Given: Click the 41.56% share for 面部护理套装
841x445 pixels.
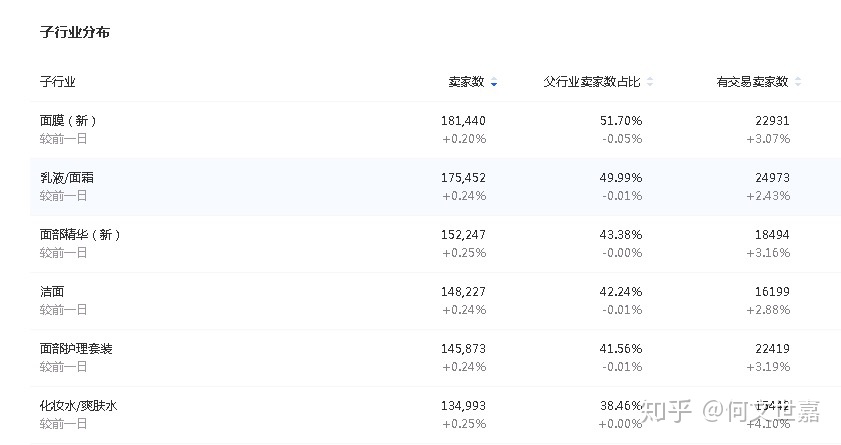Looking at the screenshot, I should [621, 349].
